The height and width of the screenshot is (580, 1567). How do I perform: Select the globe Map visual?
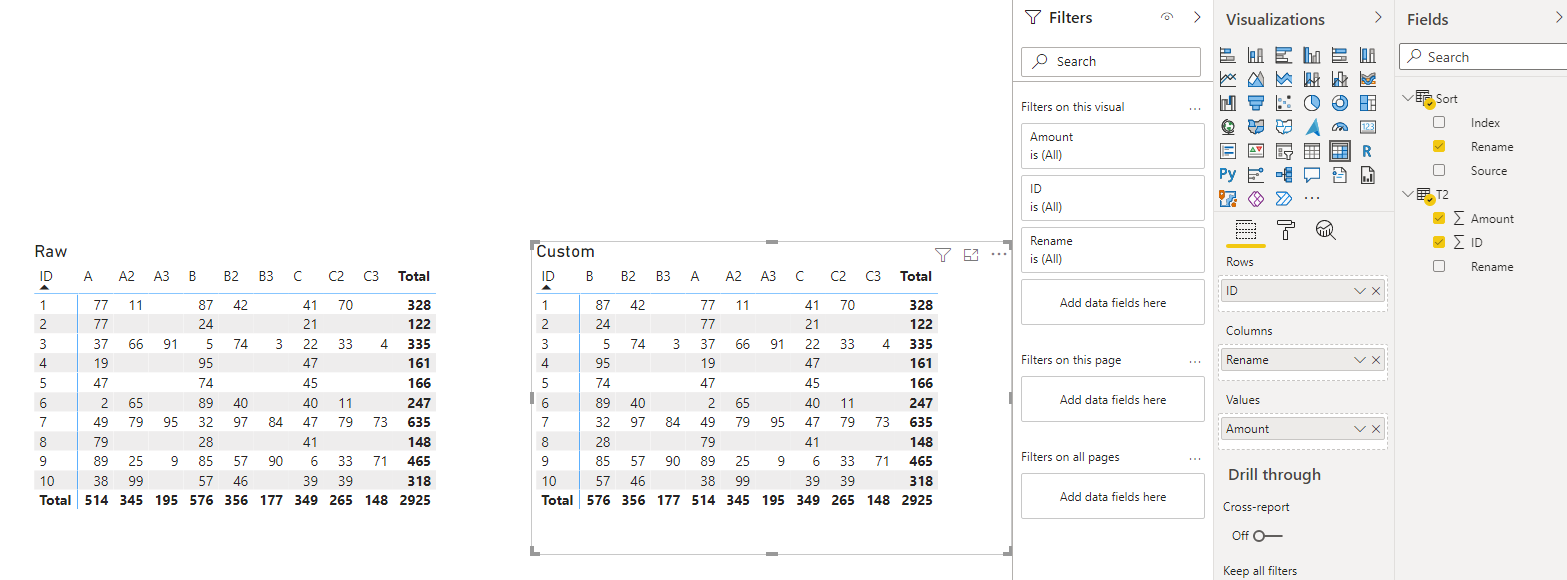click(x=1228, y=127)
